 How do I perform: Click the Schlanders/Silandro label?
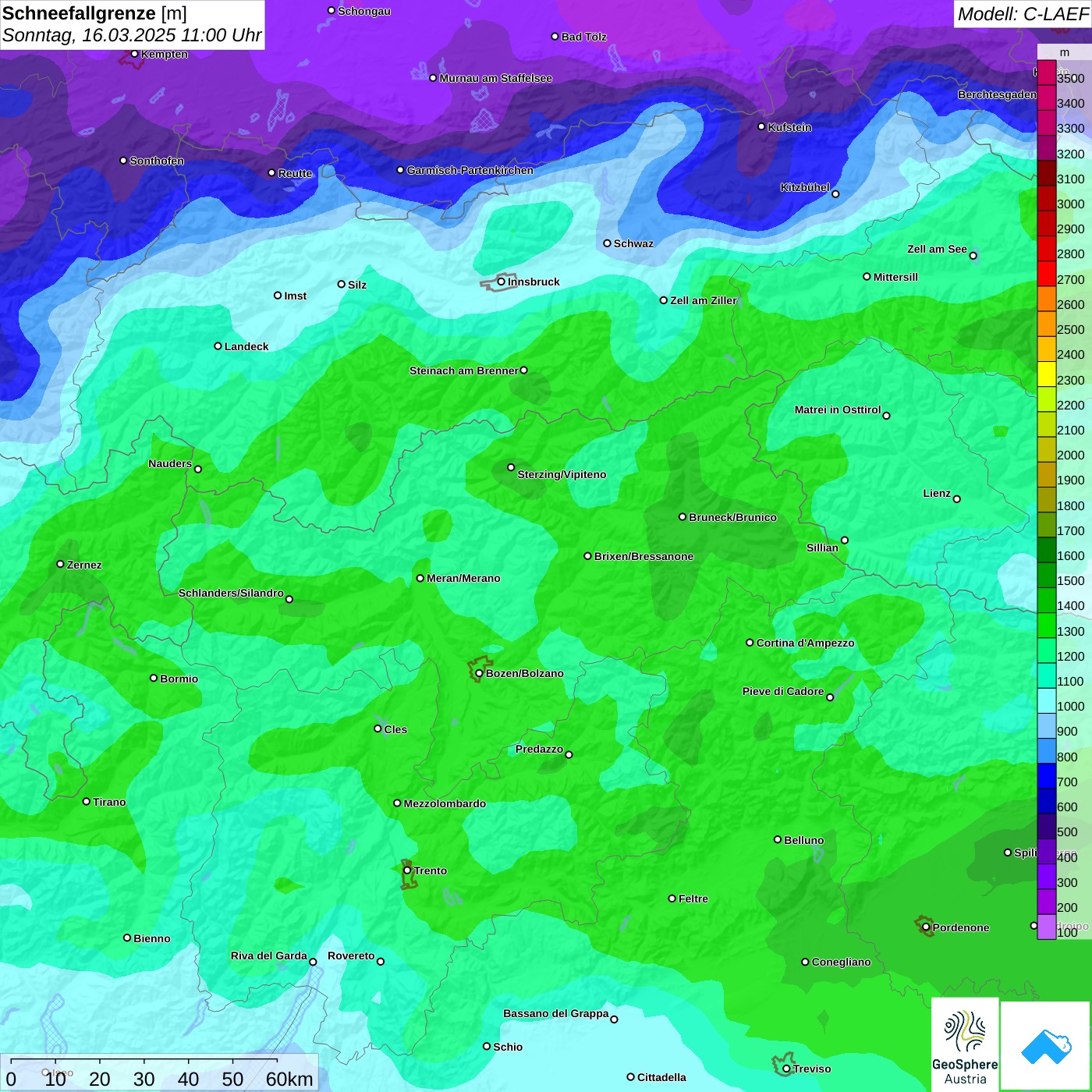tap(231, 593)
